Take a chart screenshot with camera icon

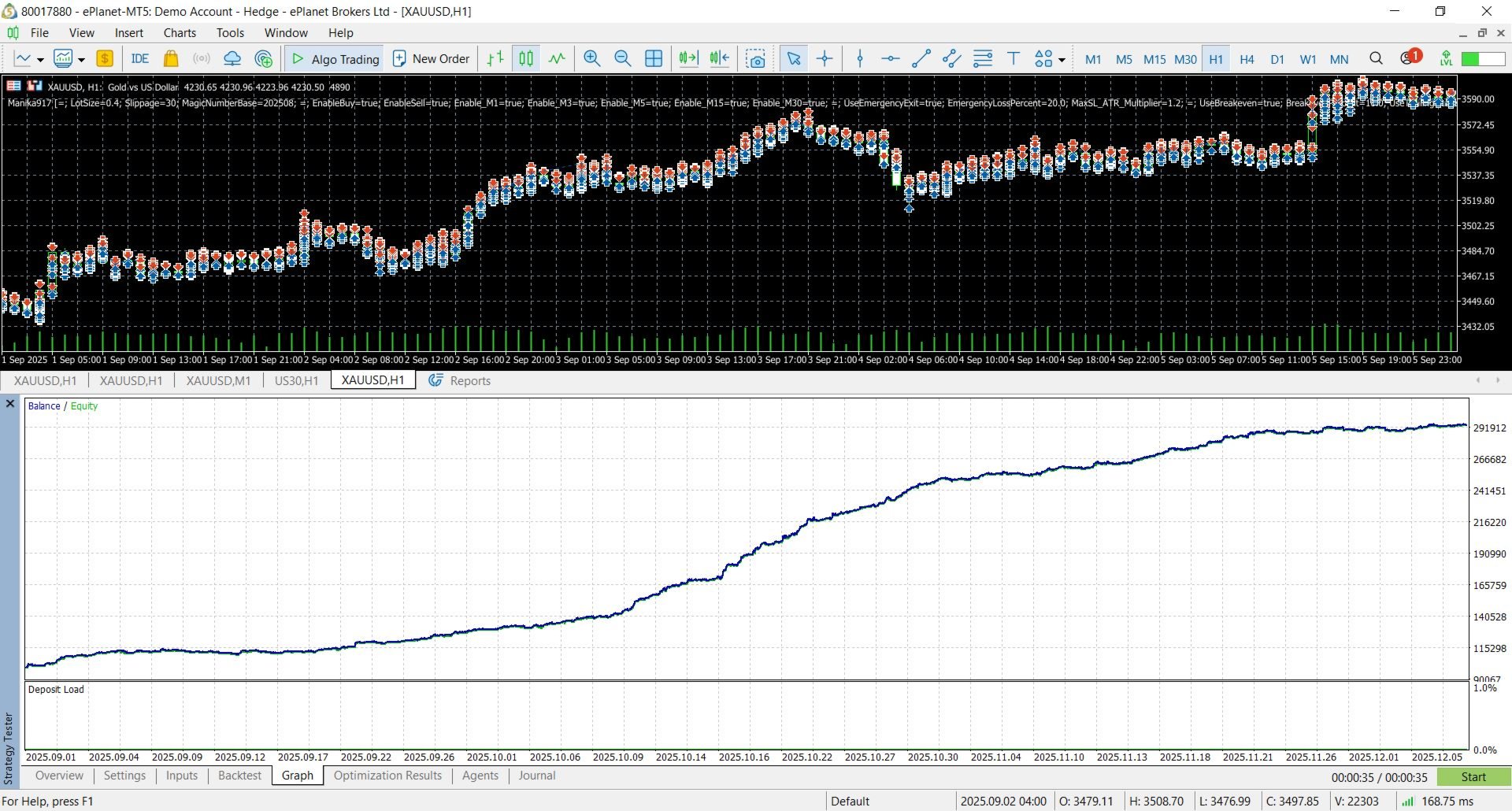[x=755, y=59]
